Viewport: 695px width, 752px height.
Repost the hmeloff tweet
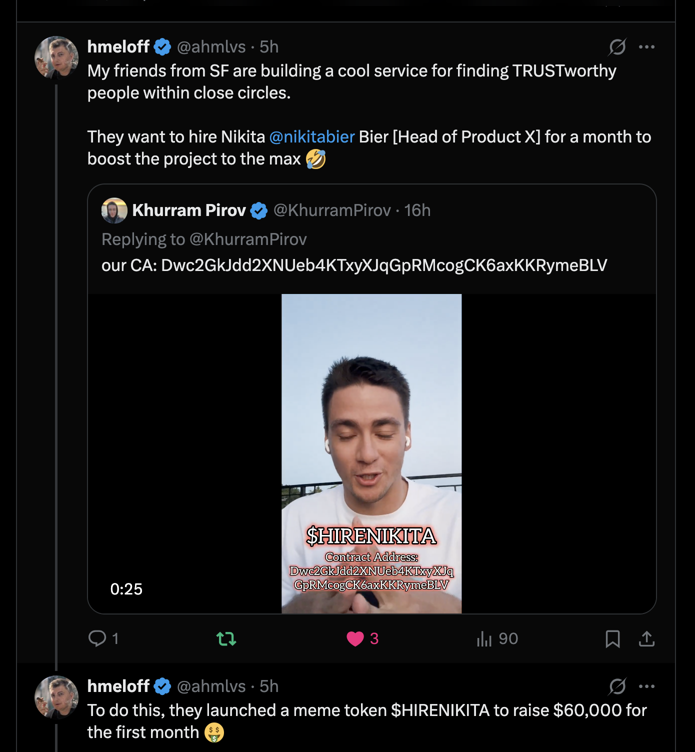[x=226, y=638]
